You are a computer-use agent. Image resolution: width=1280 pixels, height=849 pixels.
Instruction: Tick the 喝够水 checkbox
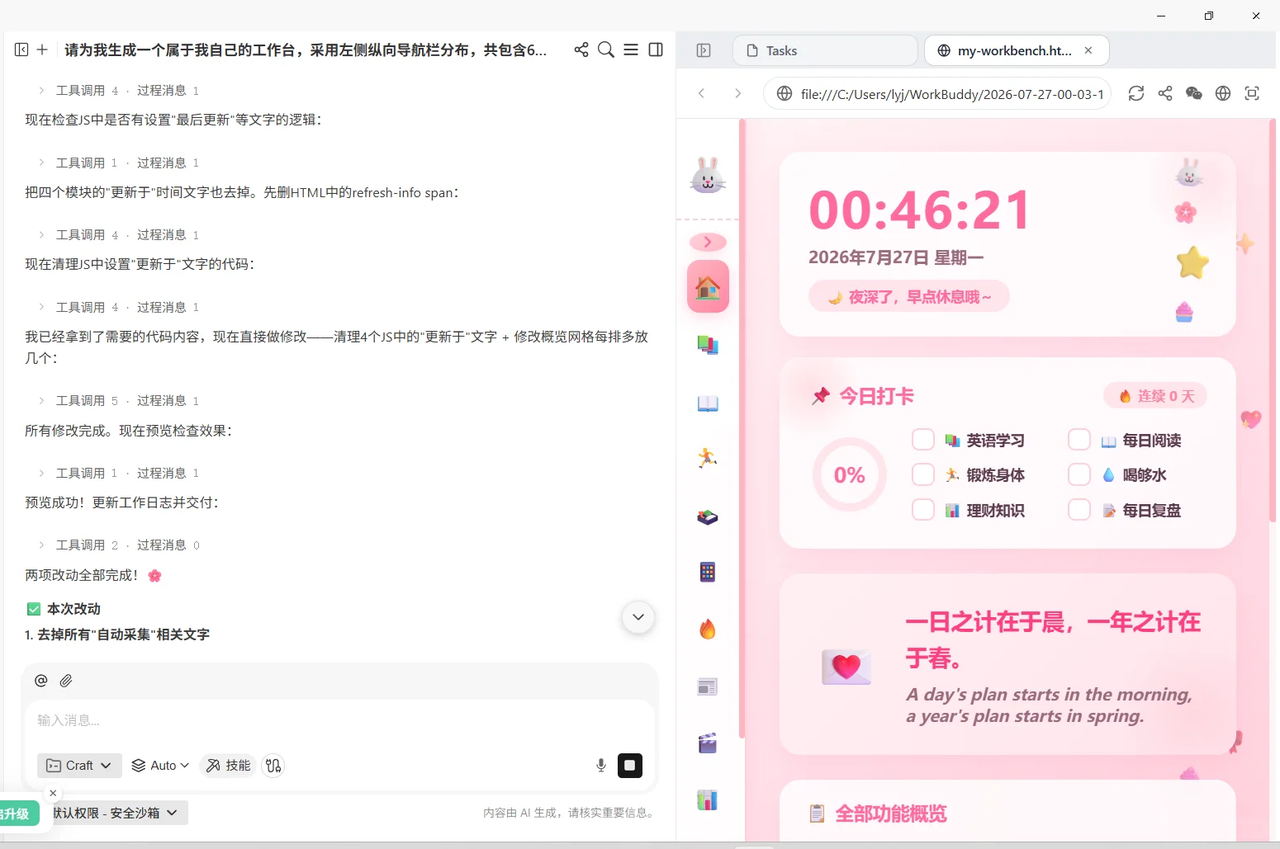click(x=1079, y=475)
